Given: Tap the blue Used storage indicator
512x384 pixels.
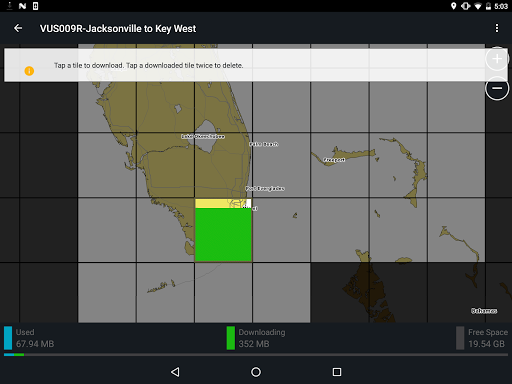Looking at the screenshot, I should (x=8, y=338).
